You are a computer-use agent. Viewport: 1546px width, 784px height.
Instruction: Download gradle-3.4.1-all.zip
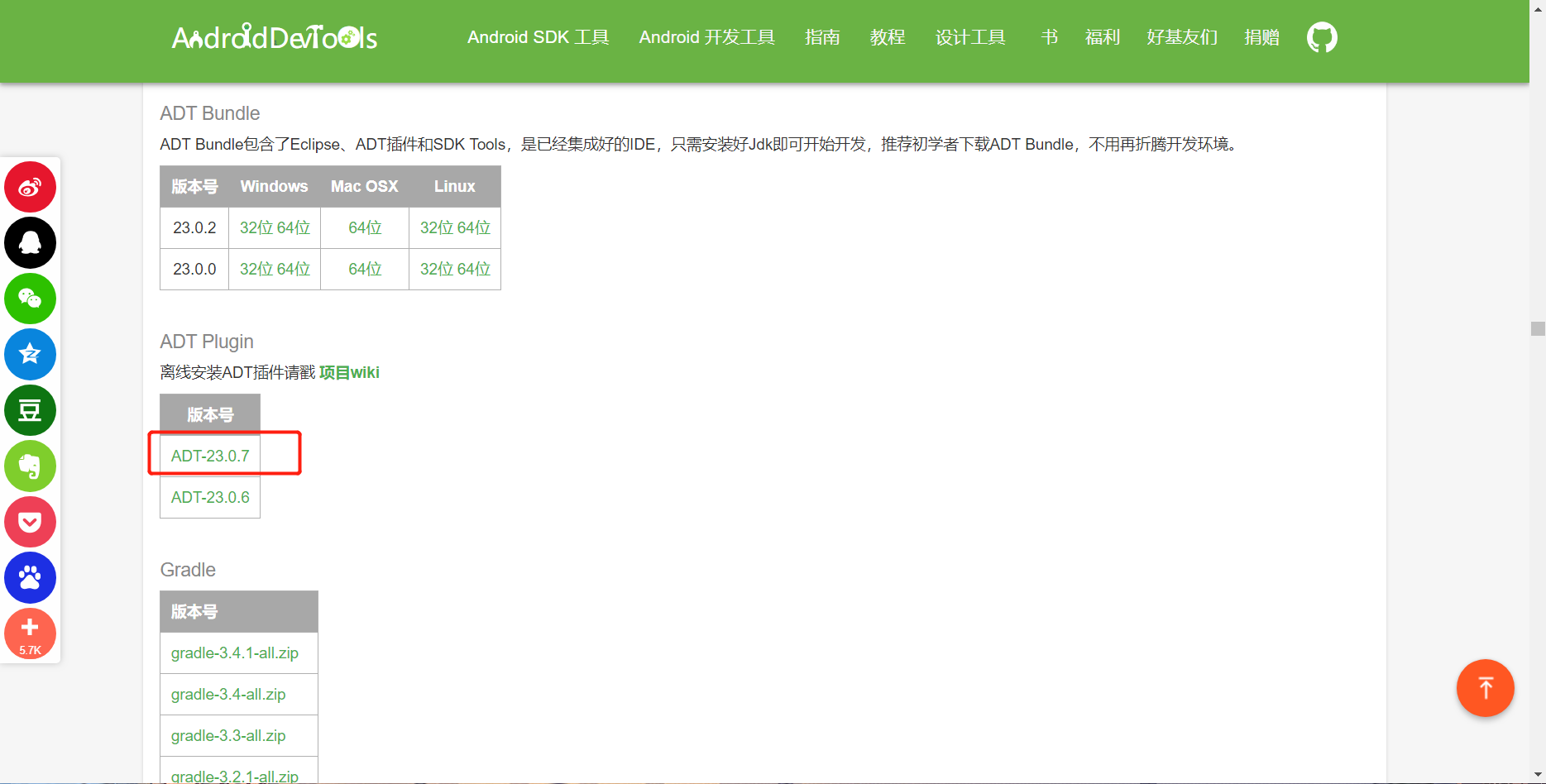tap(234, 653)
